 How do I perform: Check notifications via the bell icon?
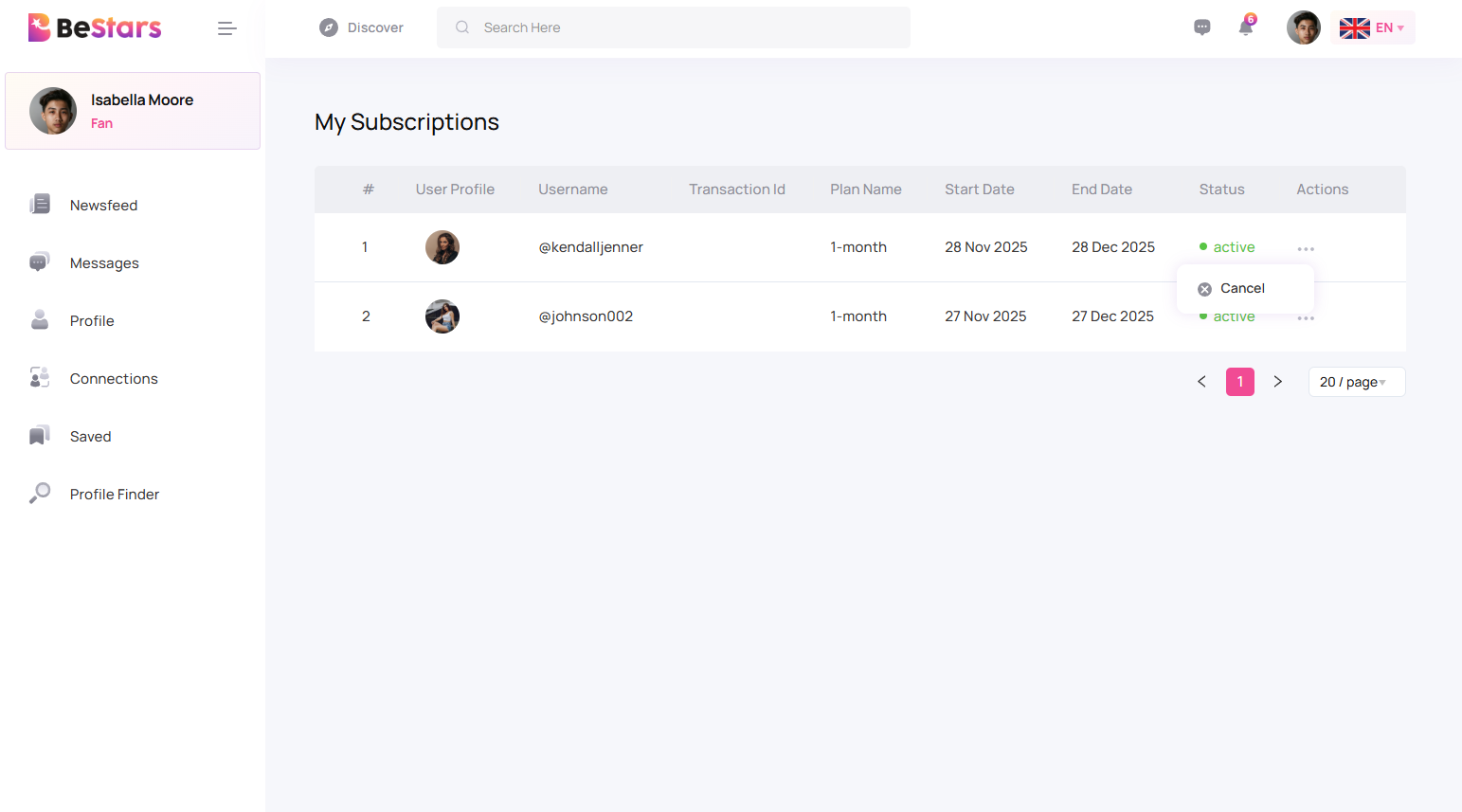[x=1245, y=27]
